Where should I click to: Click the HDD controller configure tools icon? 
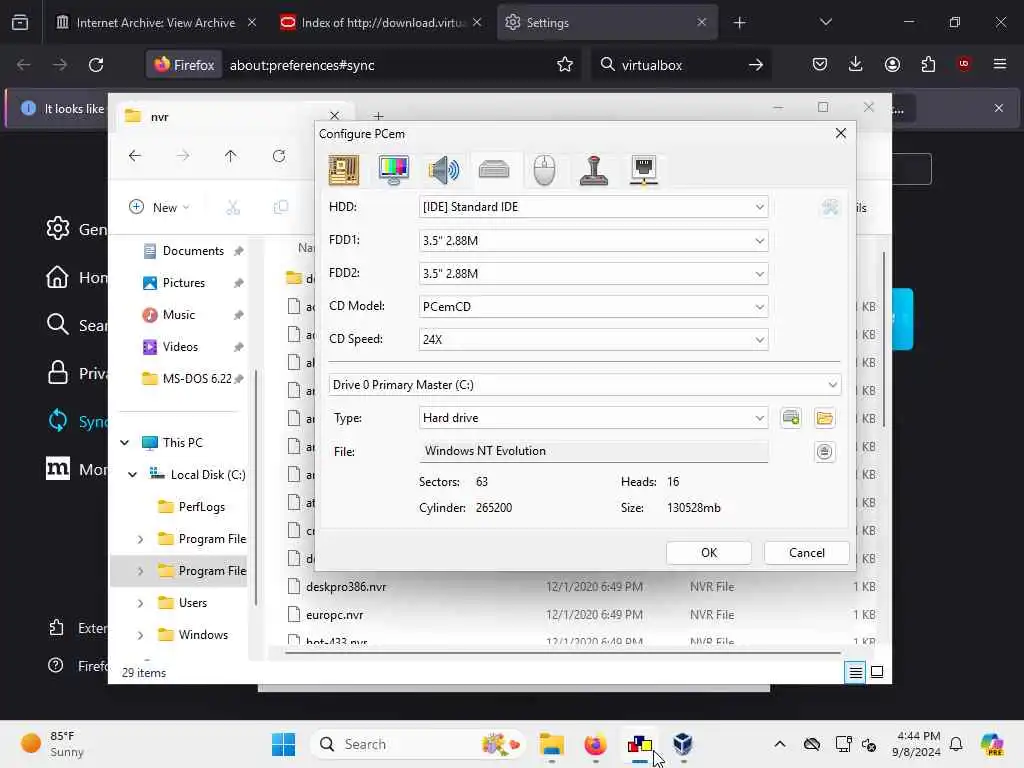(x=830, y=208)
